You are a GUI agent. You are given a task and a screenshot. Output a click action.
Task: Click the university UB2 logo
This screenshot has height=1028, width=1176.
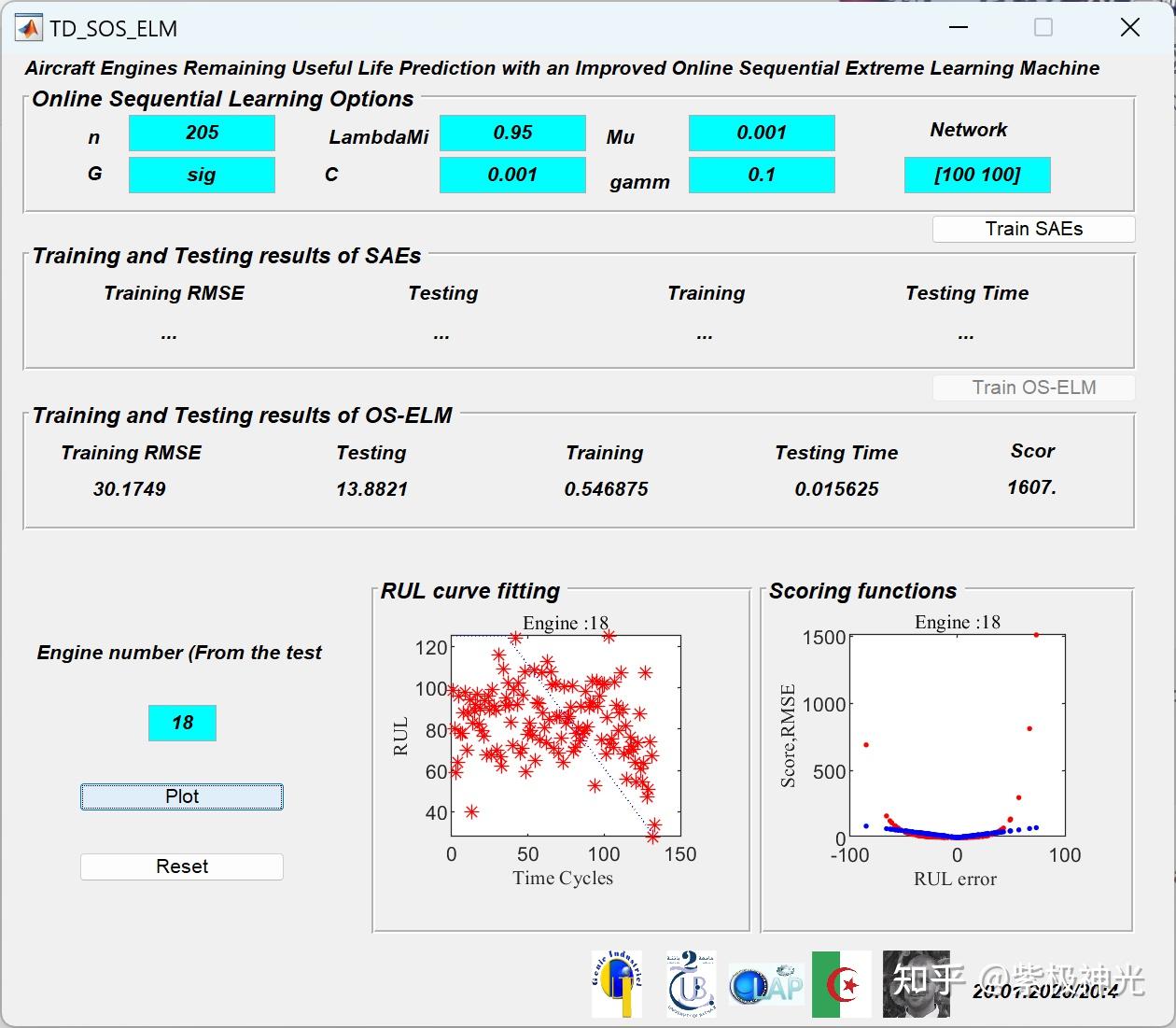point(692,984)
